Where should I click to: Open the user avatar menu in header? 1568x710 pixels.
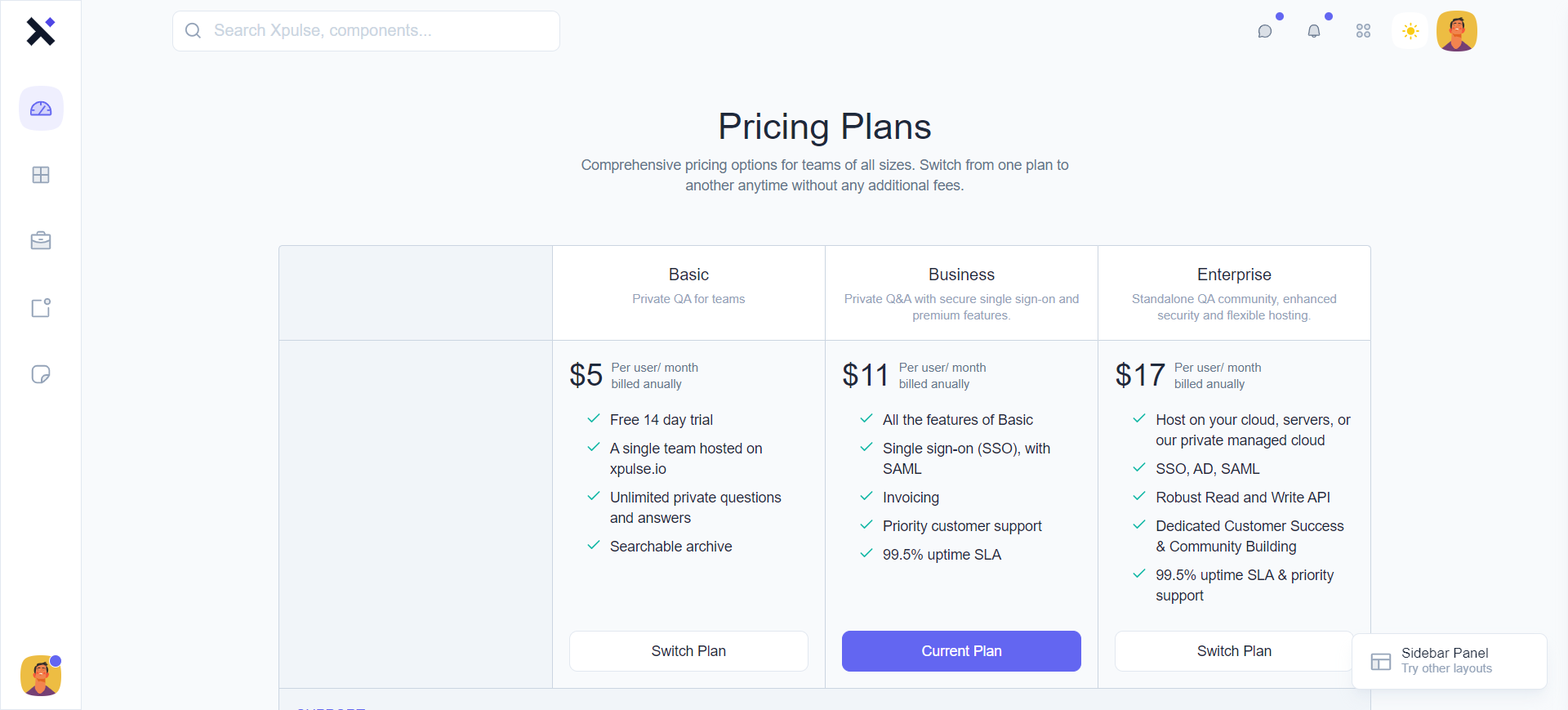point(1457,31)
